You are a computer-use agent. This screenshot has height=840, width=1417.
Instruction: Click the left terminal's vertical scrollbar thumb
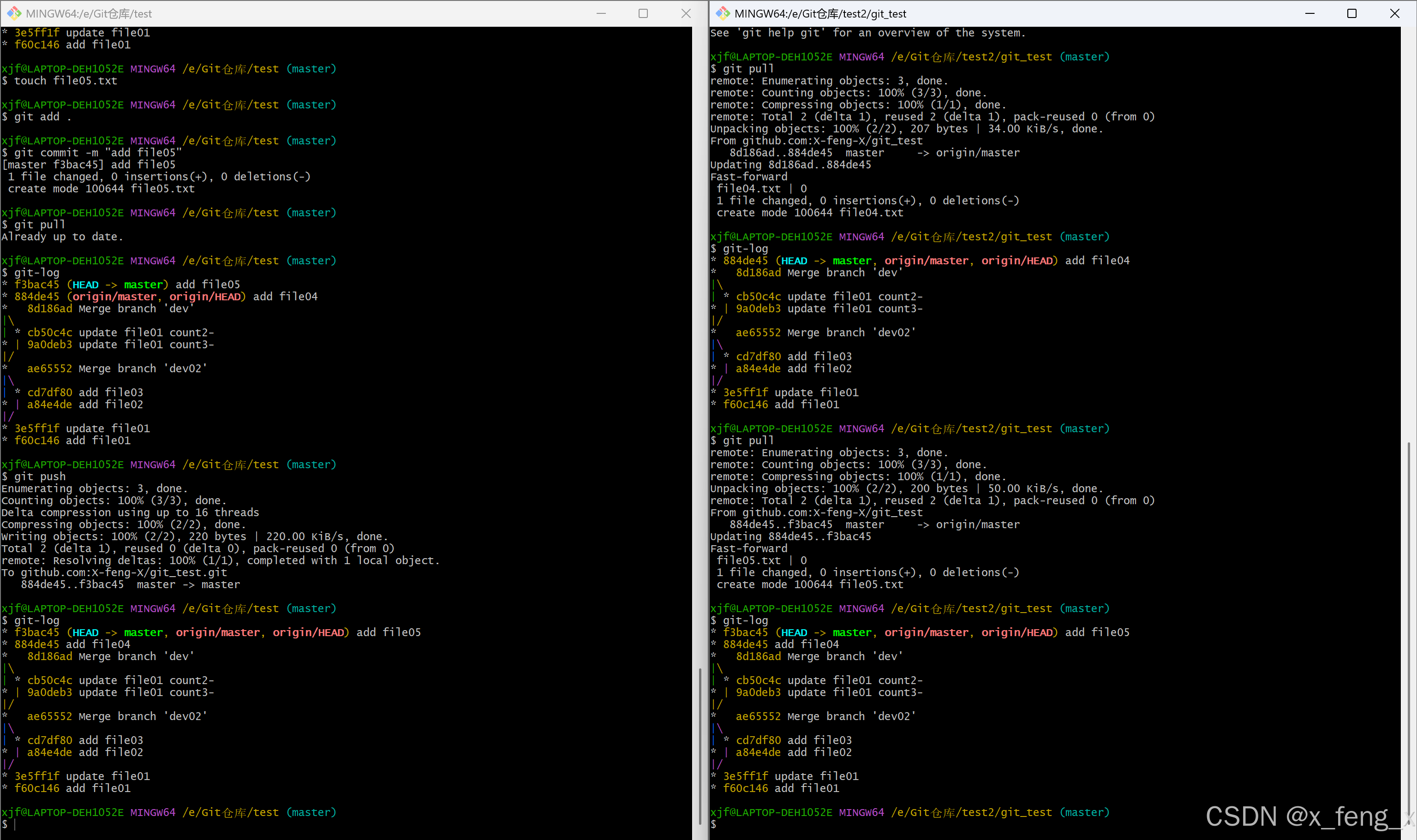coord(700,747)
